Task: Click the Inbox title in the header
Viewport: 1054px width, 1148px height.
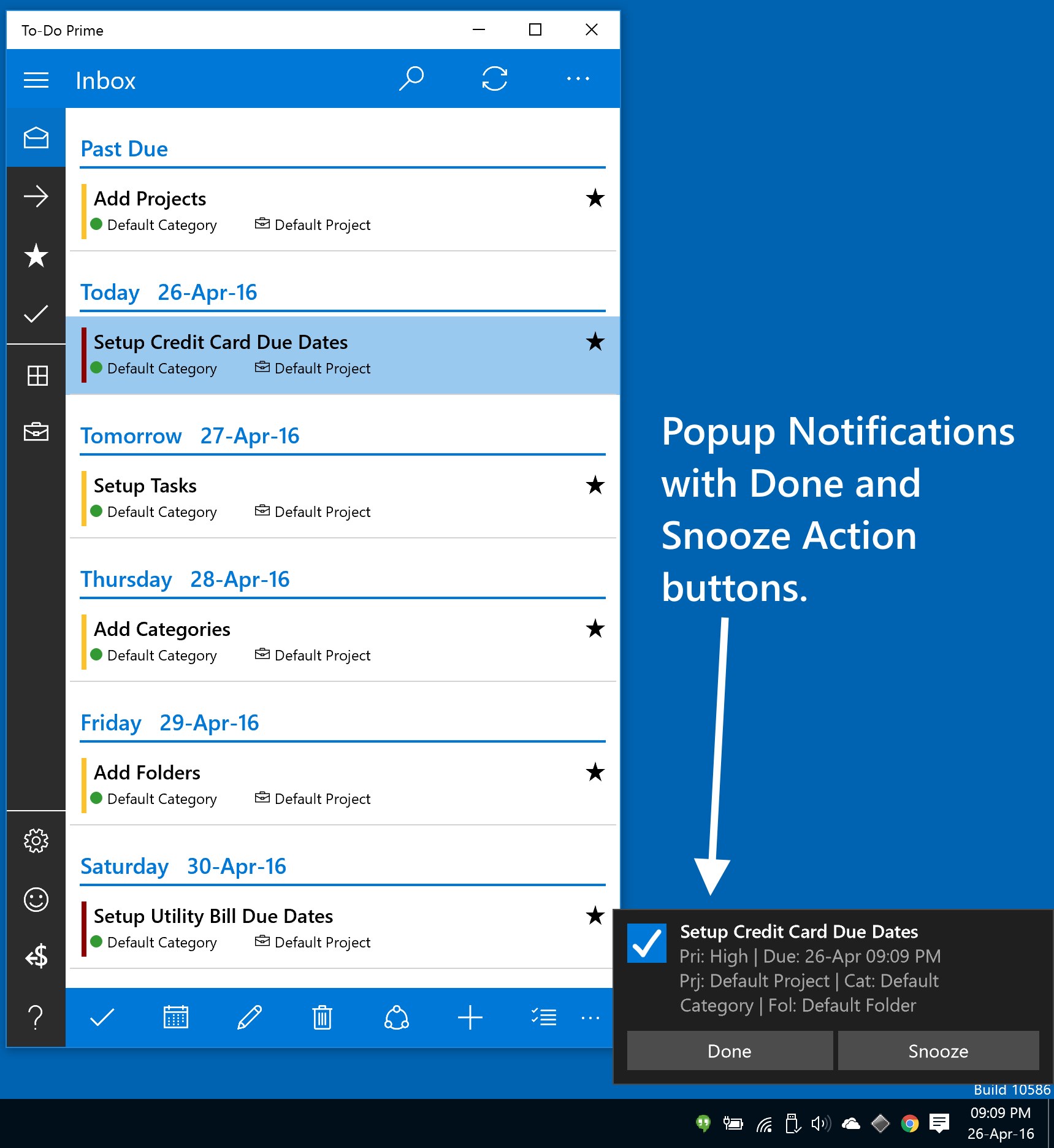Action: 105,80
